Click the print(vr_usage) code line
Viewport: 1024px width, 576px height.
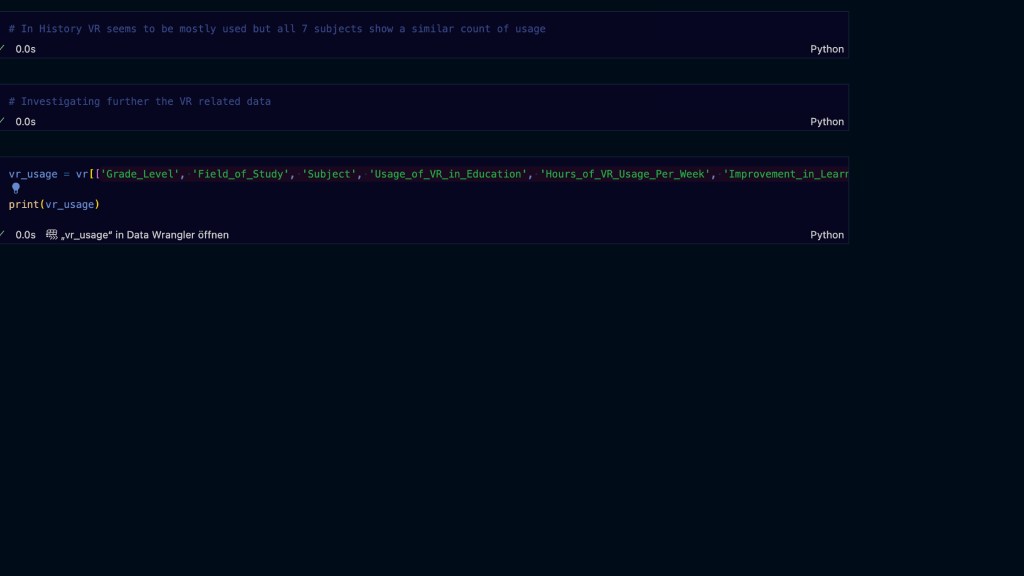[55, 205]
